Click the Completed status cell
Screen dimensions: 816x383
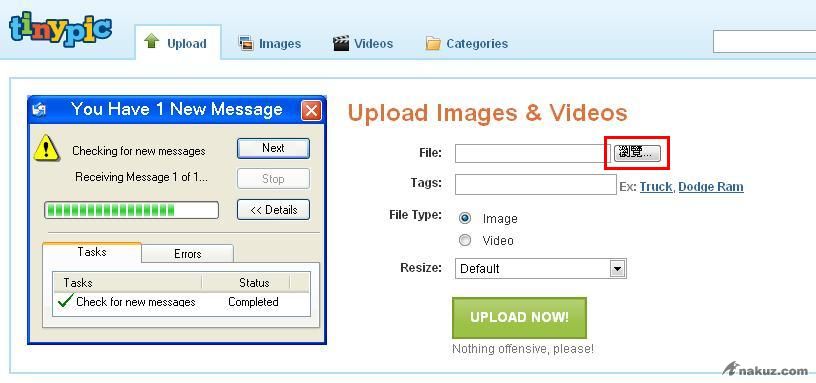(253, 302)
